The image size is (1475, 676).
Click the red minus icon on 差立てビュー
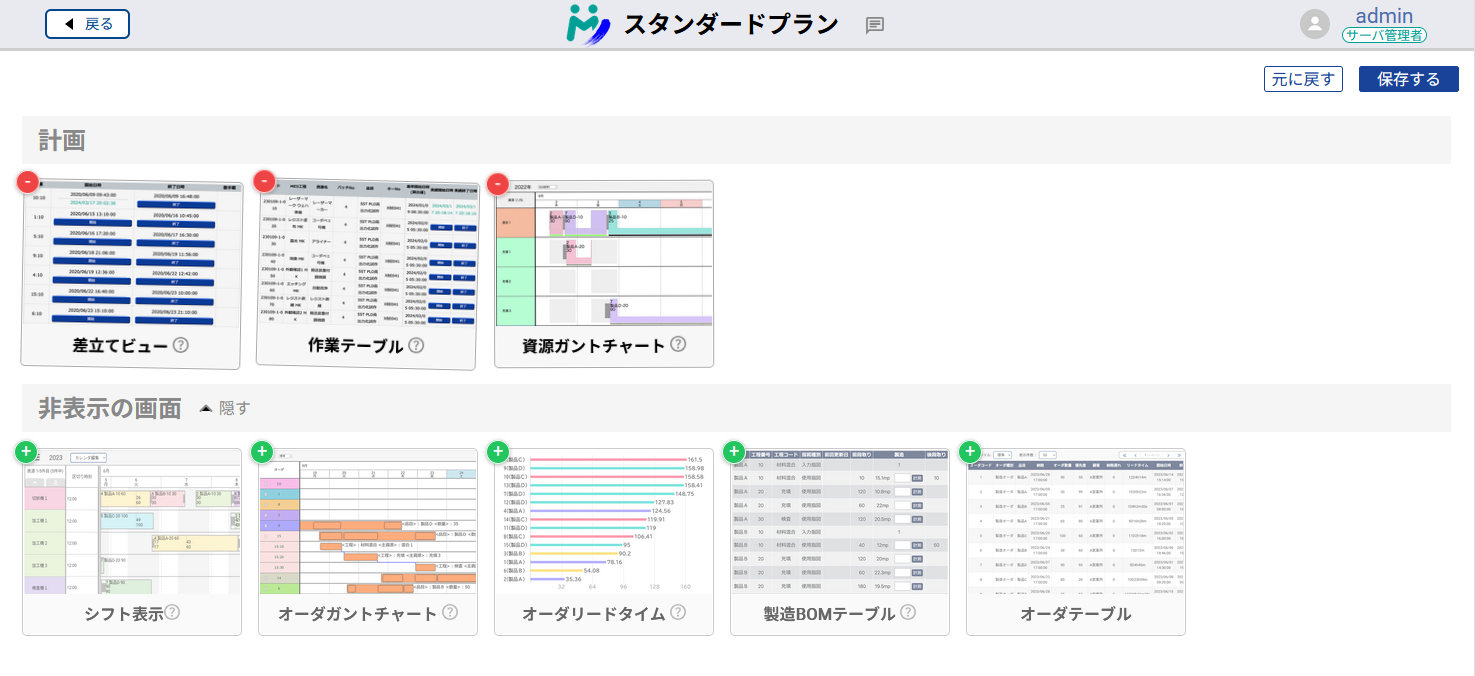tap(25, 182)
